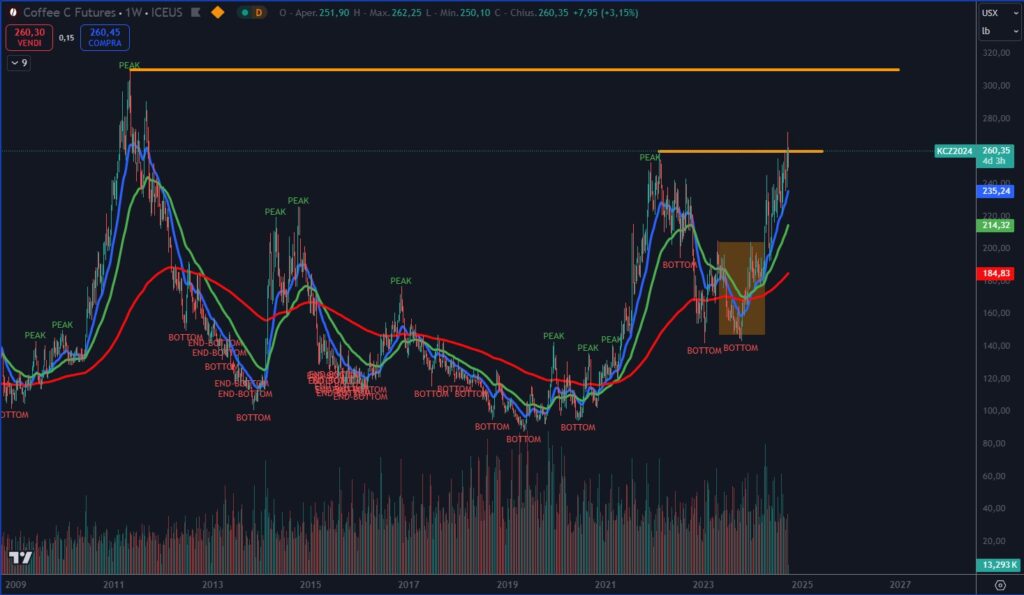
Task: Click the flag icon beside ICEUS
Action: click(x=195, y=12)
